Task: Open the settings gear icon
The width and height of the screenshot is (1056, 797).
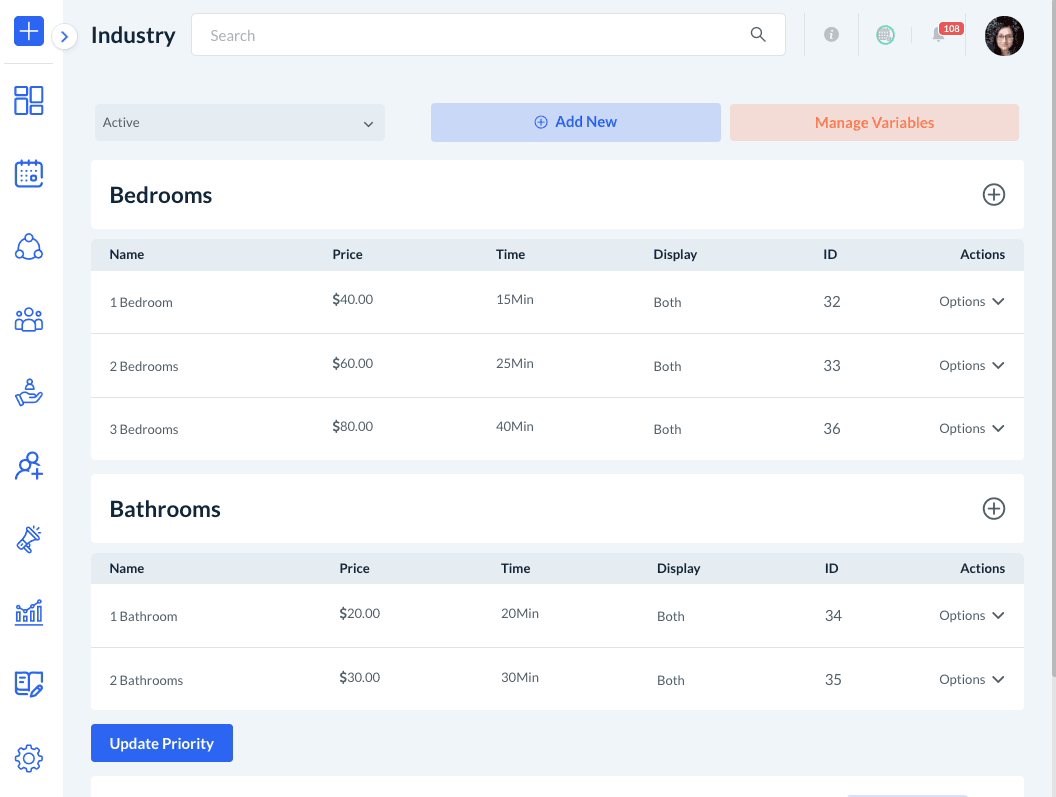Action: tap(29, 759)
